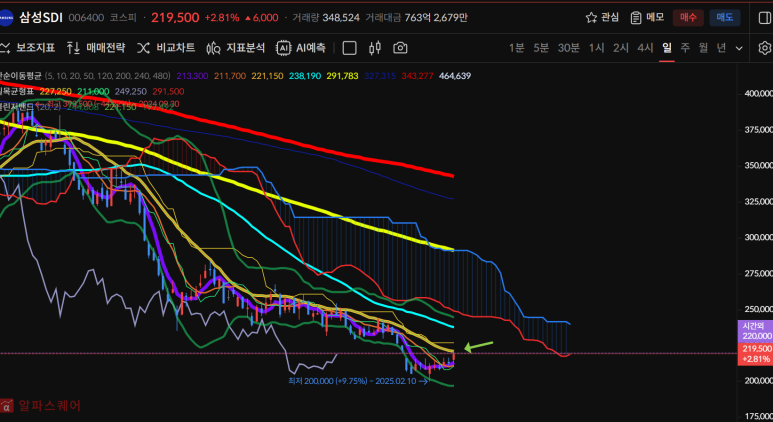Screen dimensions: 773x422
Task: Click moving average value 291,783
Action: 343,76
